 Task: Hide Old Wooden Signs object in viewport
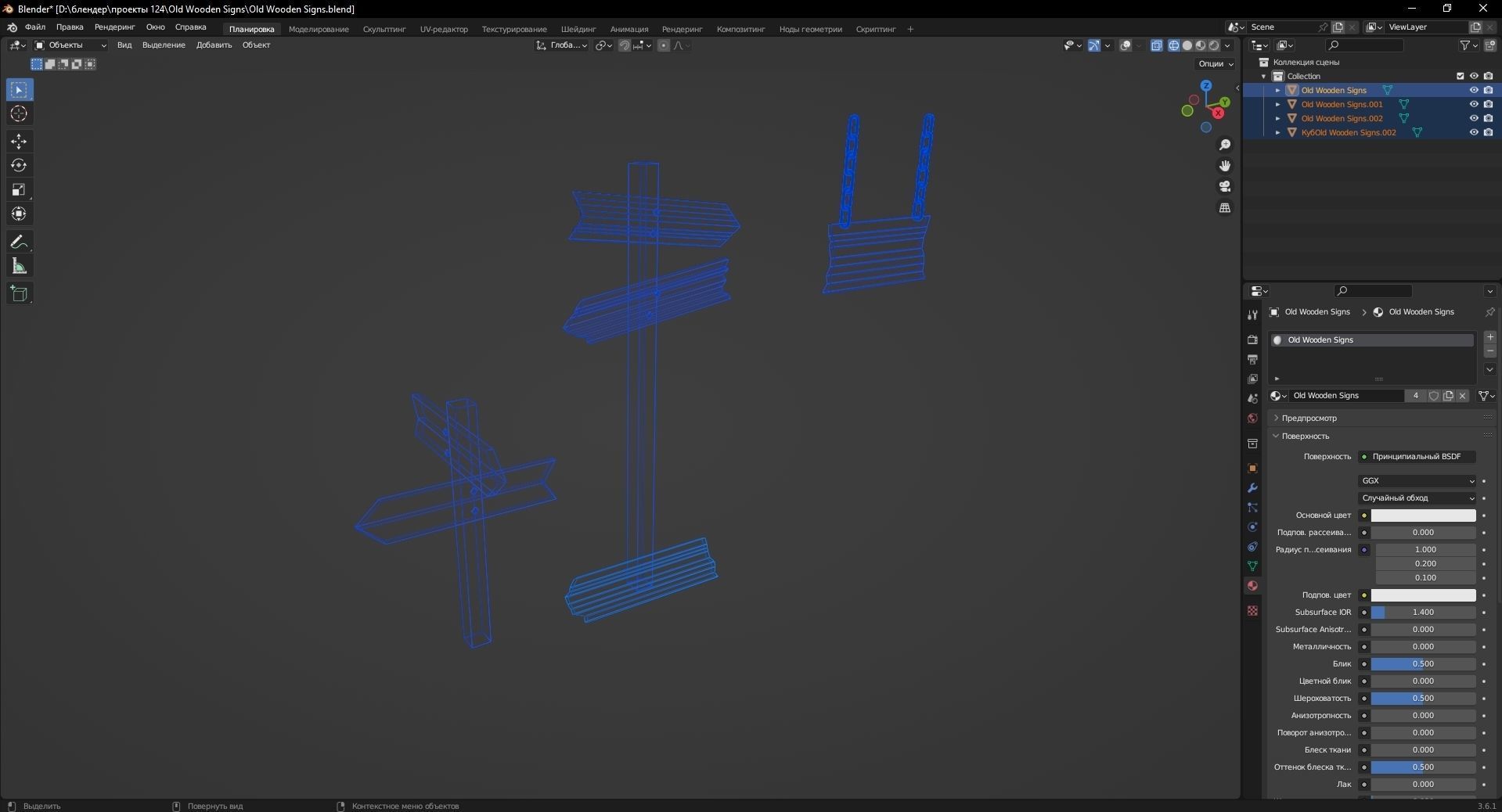pyautogui.click(x=1474, y=90)
